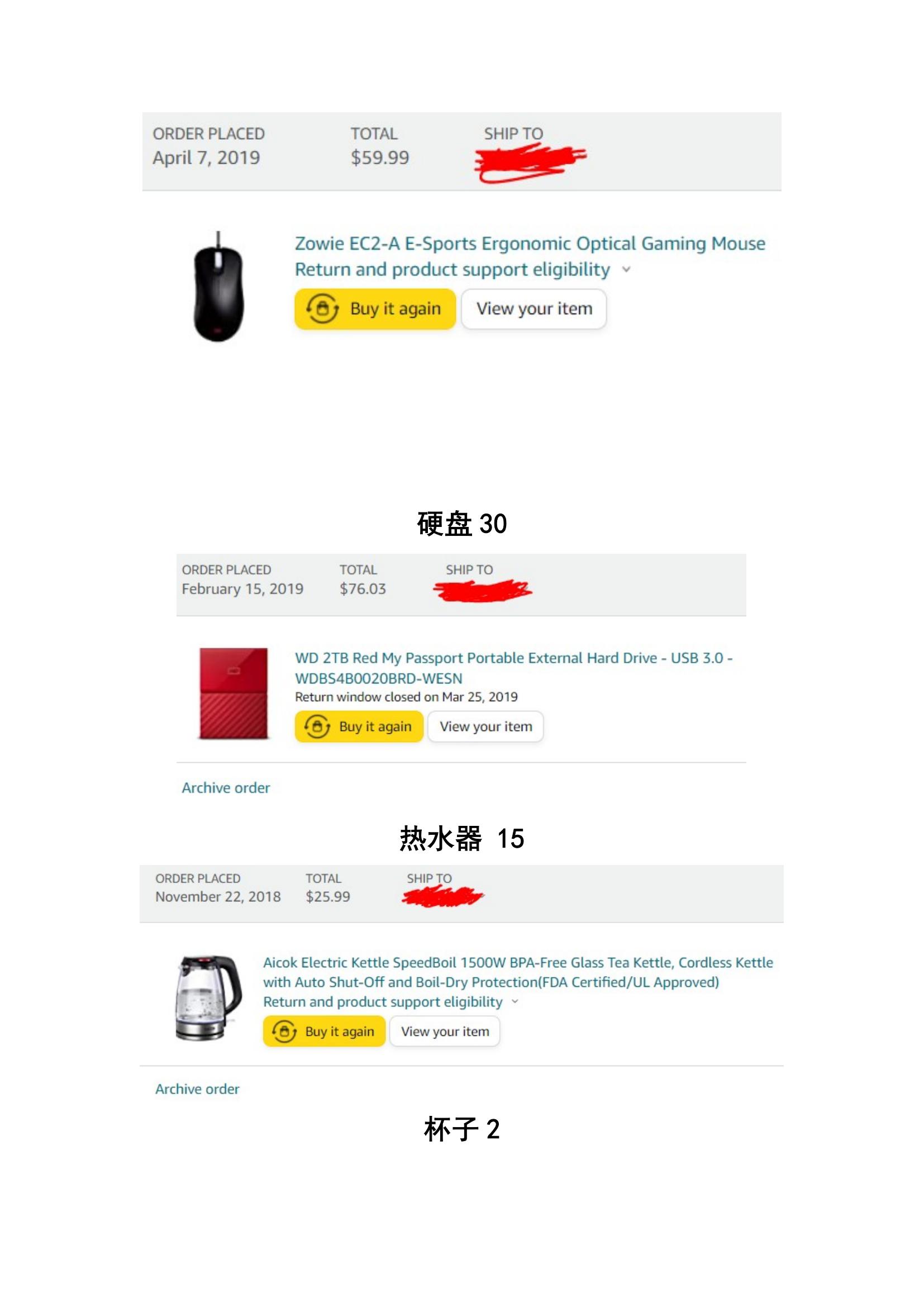Click chevron next to kettle return eligibility
The width and height of the screenshot is (924, 1307).
[x=515, y=1001]
